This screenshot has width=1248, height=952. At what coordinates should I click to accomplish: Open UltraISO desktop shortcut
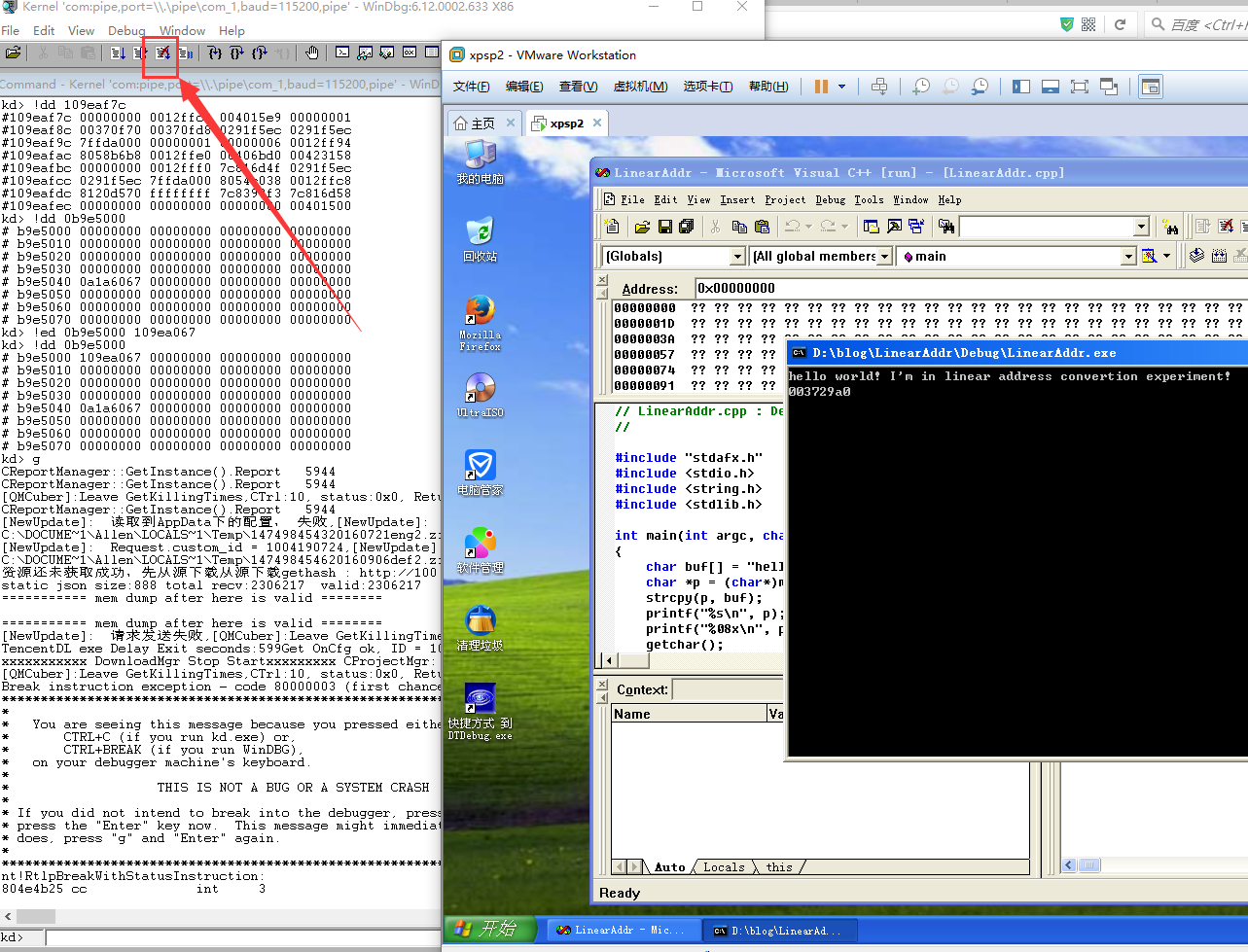[480, 394]
